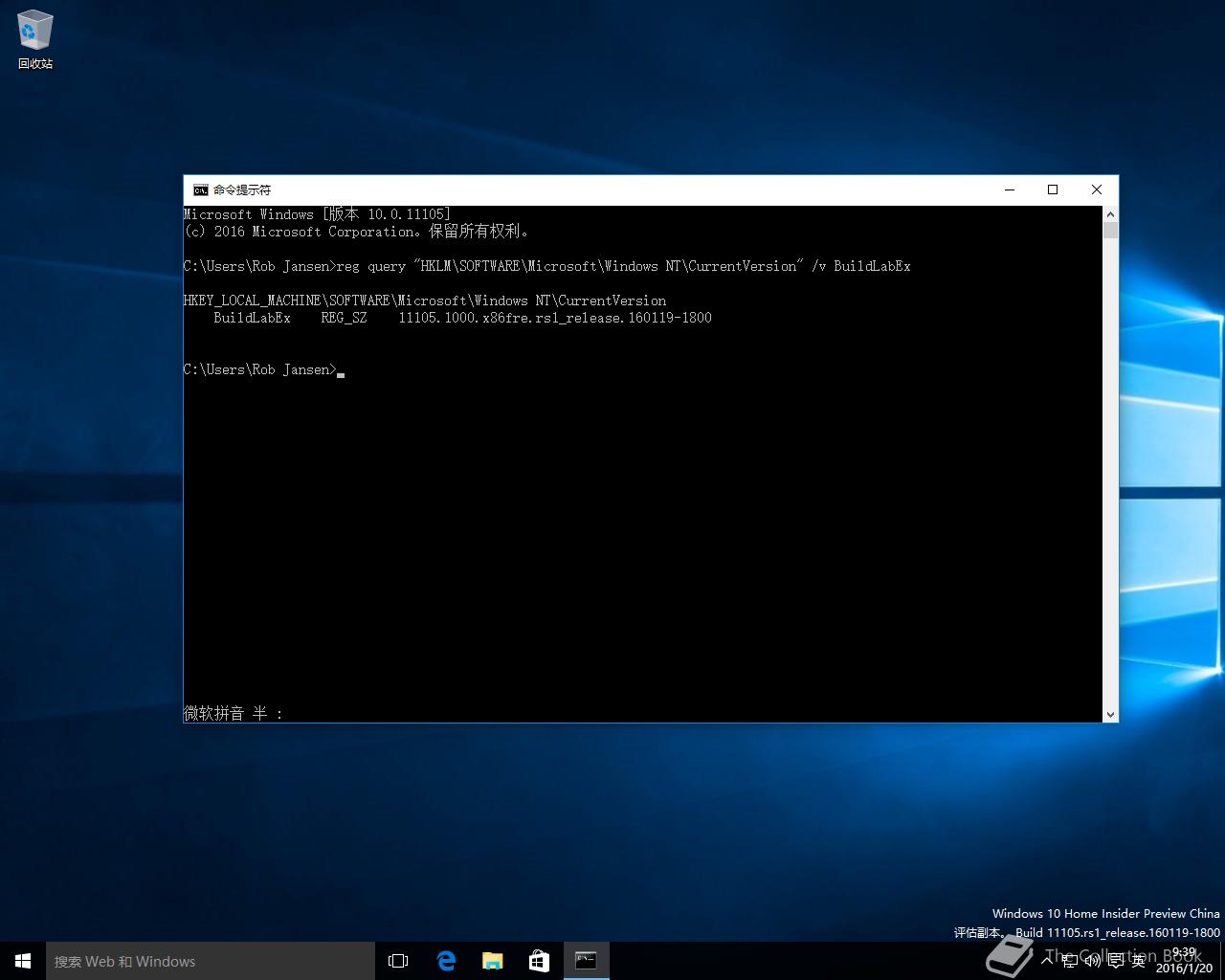Show hidden tray icons chevron
The image size is (1225, 980).
click(x=1047, y=960)
